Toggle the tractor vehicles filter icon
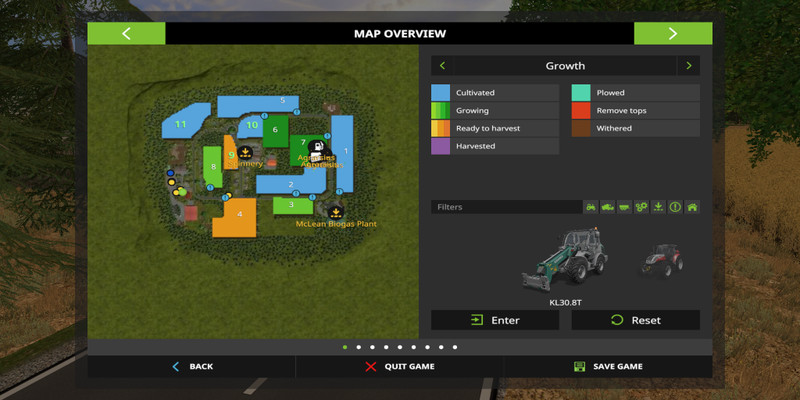The height and width of the screenshot is (400, 800). [x=591, y=207]
